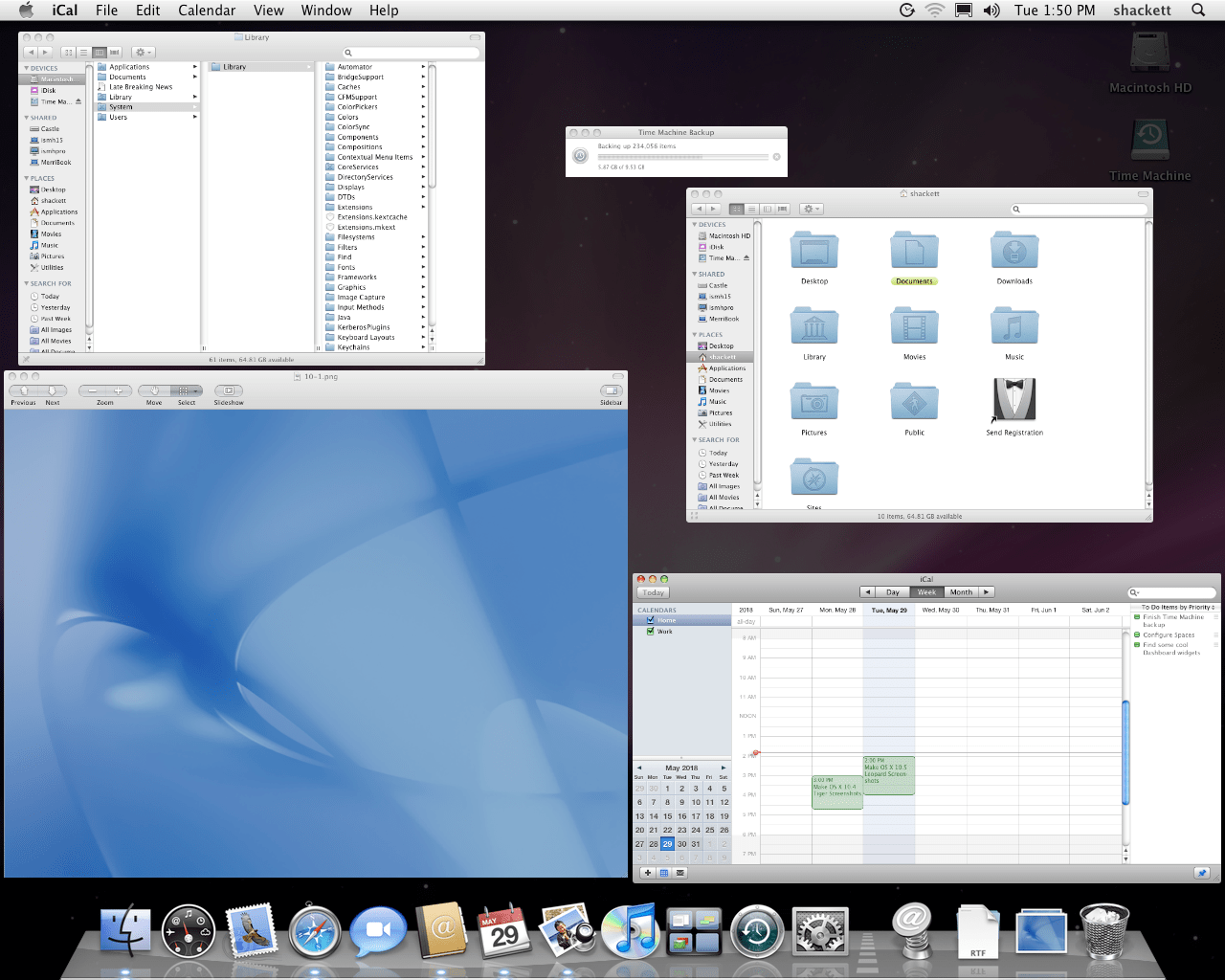The image size is (1225, 980).
Task: Open iCal's notifications envelope button
Action: 680,873
